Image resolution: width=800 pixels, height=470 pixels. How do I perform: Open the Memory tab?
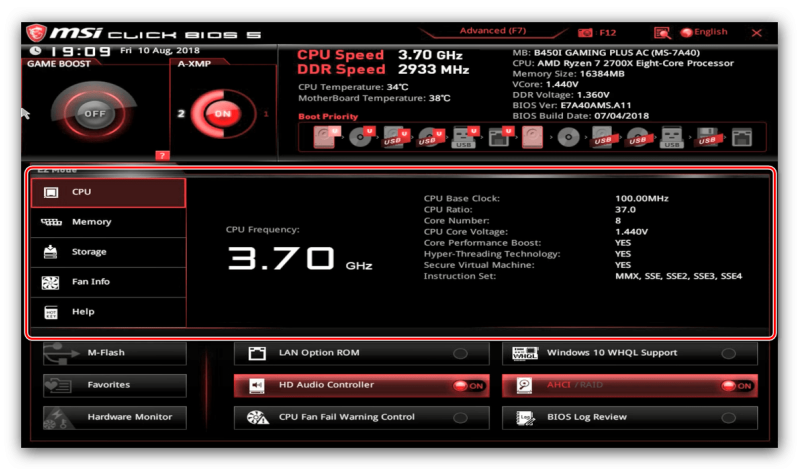[108, 222]
